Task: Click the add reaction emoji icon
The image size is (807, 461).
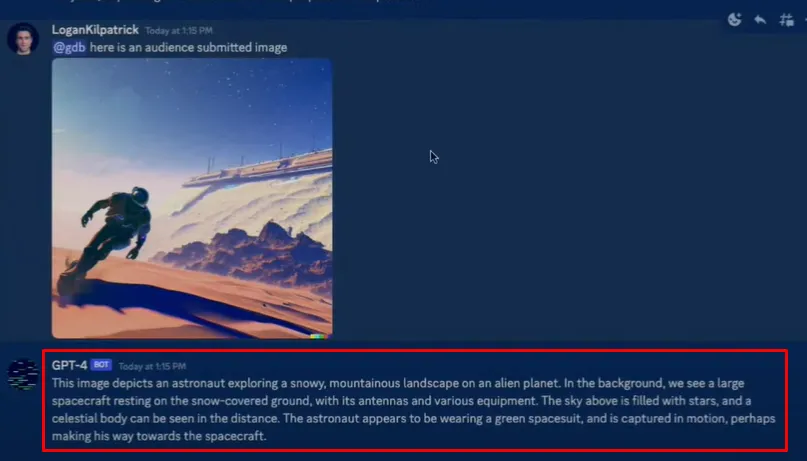Action: [734, 20]
